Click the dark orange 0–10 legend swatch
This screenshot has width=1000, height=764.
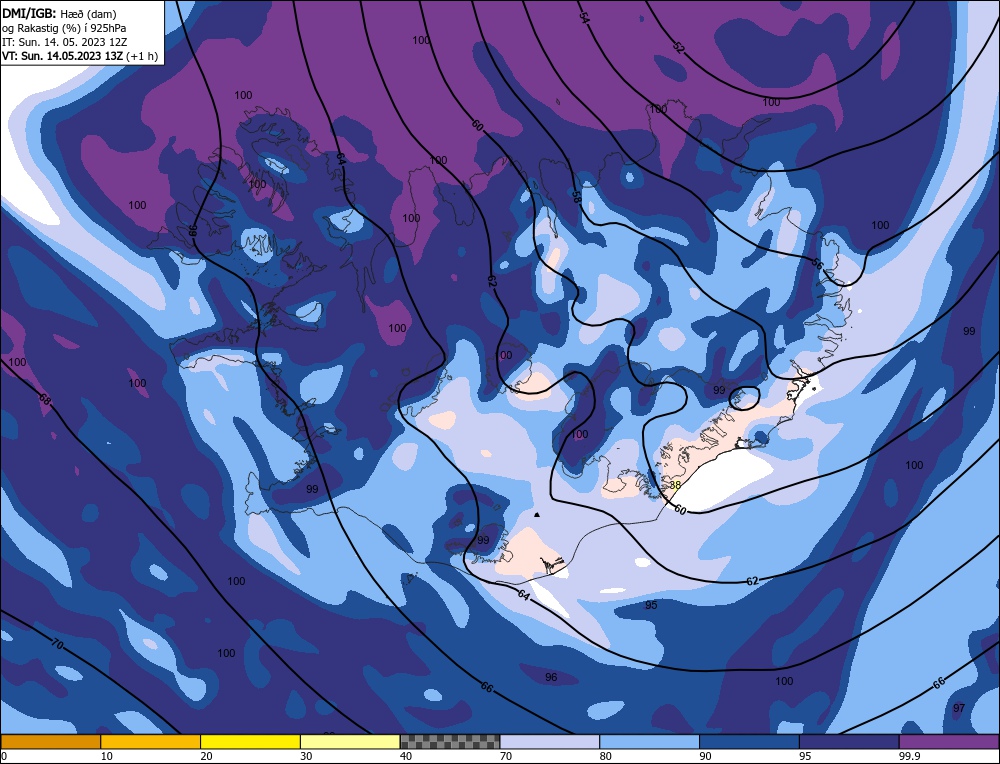(x=51, y=741)
